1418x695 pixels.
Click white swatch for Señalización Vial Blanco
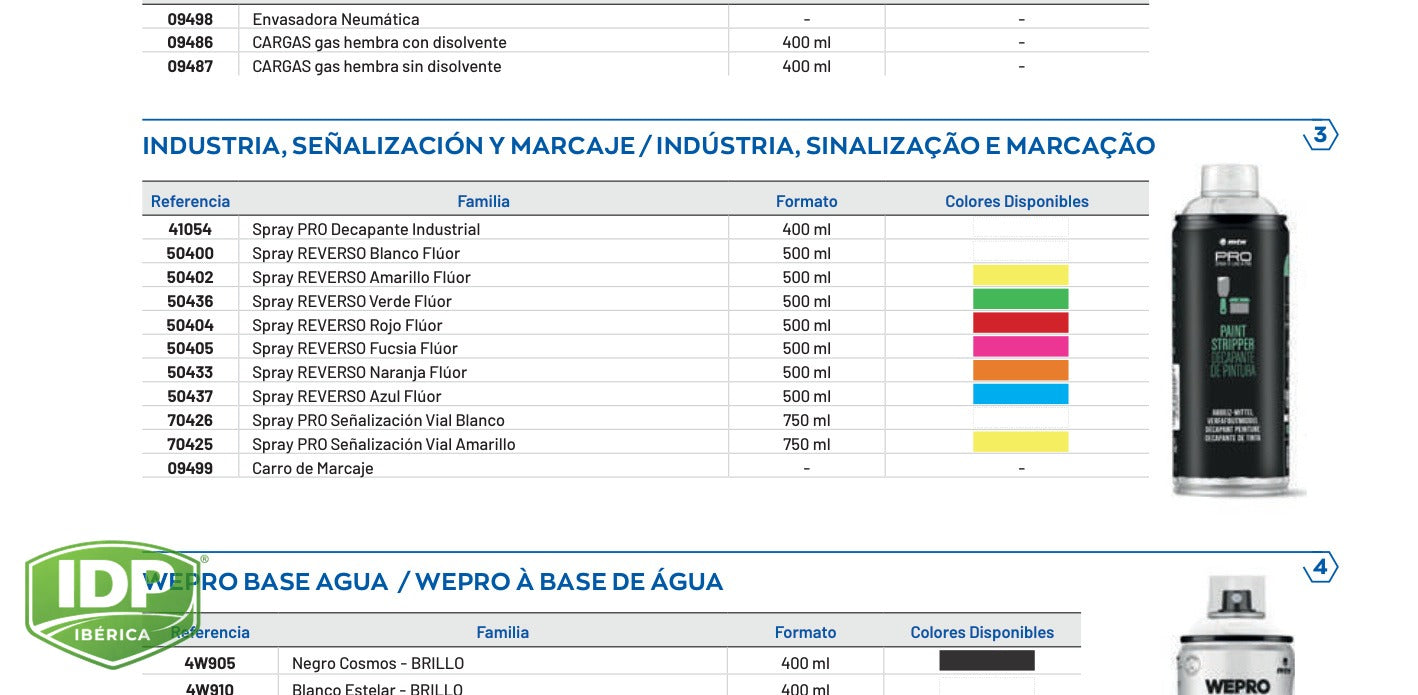pyautogui.click(x=1020, y=419)
